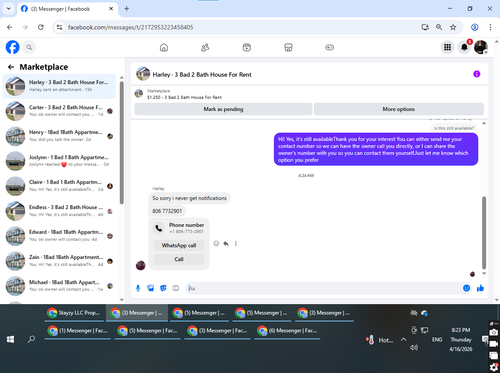Click the chat messages scrollbar
Image resolution: width=500 pixels, height=373 pixels.
click(x=484, y=233)
